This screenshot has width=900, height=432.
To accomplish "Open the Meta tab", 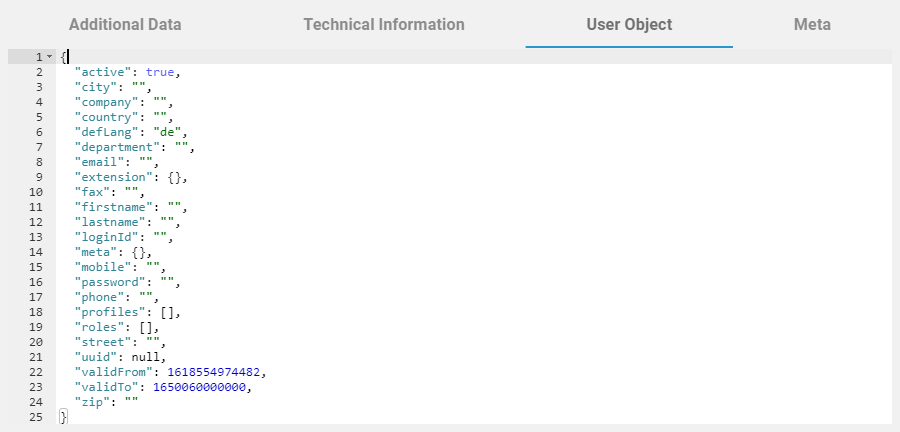I will tap(812, 24).
